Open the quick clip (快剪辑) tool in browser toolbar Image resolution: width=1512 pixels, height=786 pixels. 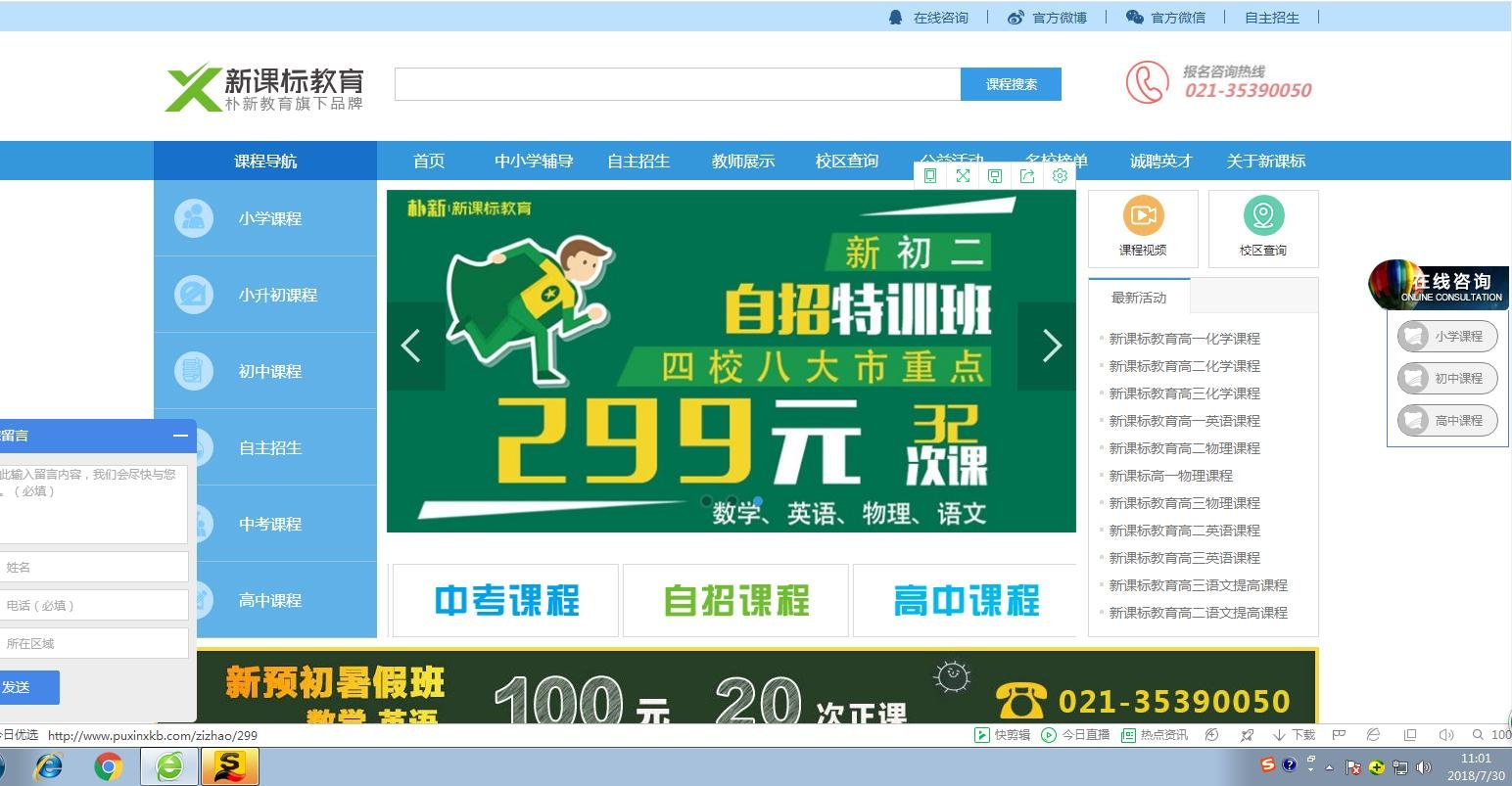(x=1002, y=734)
